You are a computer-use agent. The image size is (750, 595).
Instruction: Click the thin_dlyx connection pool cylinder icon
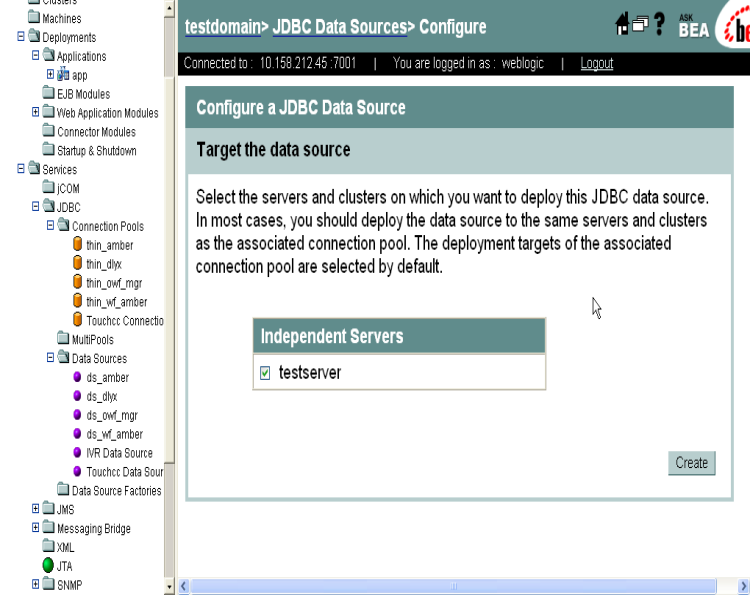tap(77, 263)
